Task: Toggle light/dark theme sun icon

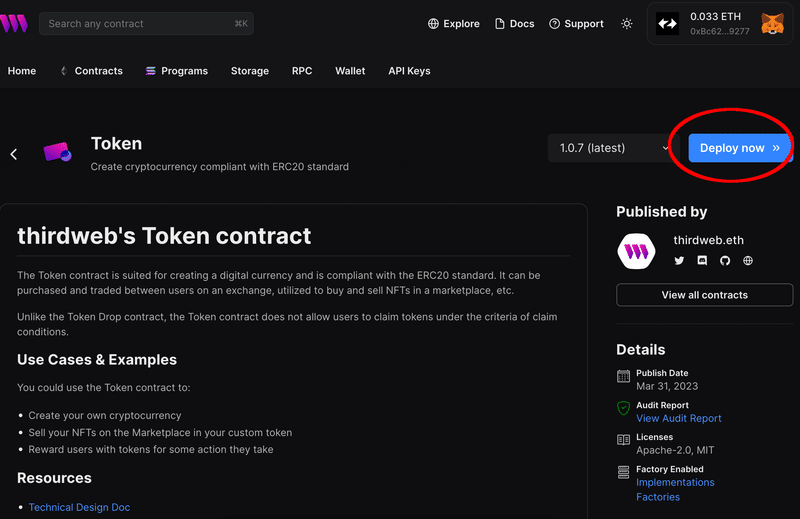Action: click(x=627, y=23)
